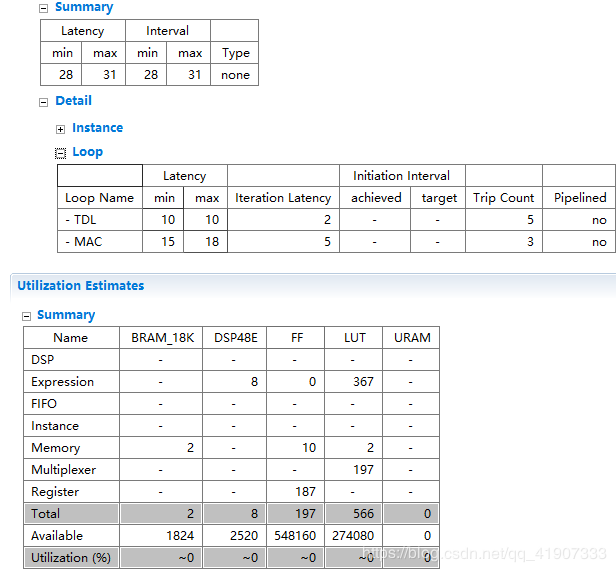Collapse the Utilization Estimates Summary section
616x572 pixels.
tap(26, 316)
